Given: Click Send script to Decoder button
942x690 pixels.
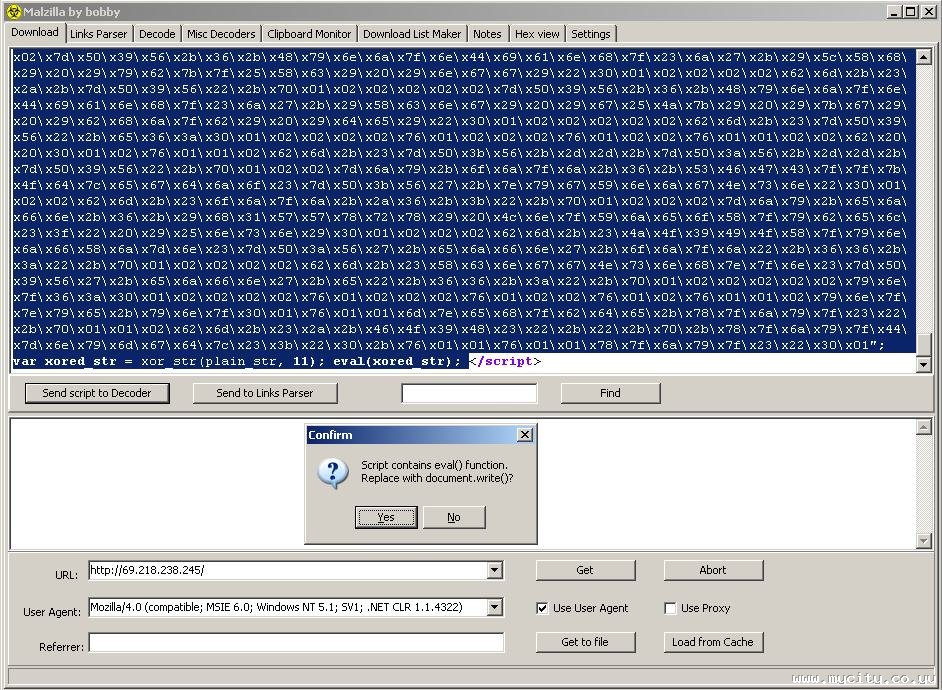Looking at the screenshot, I should [x=97, y=393].
